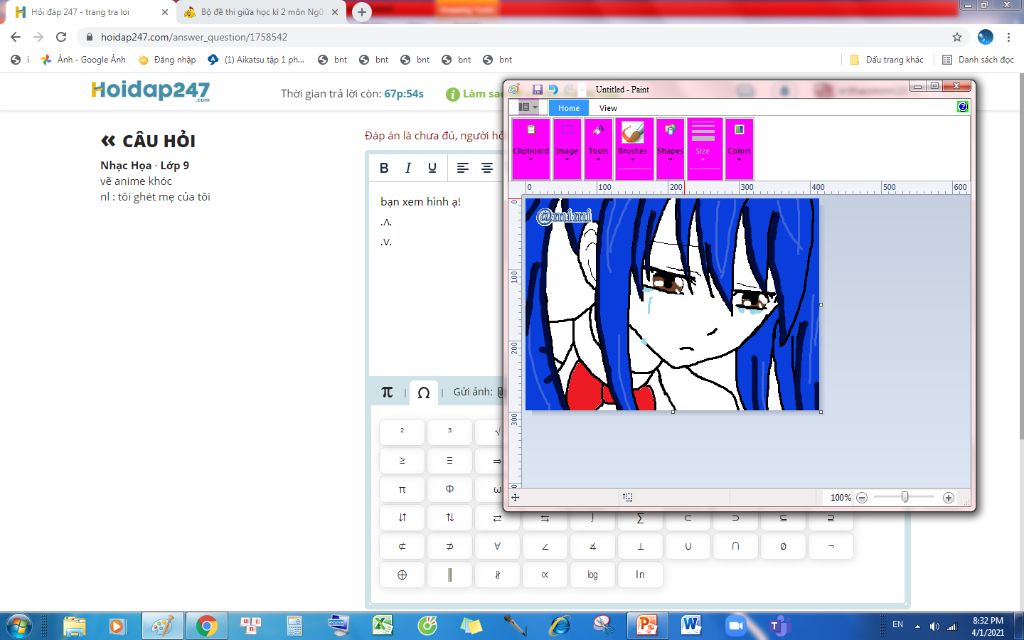Click Chrome reload page button

tap(61, 37)
